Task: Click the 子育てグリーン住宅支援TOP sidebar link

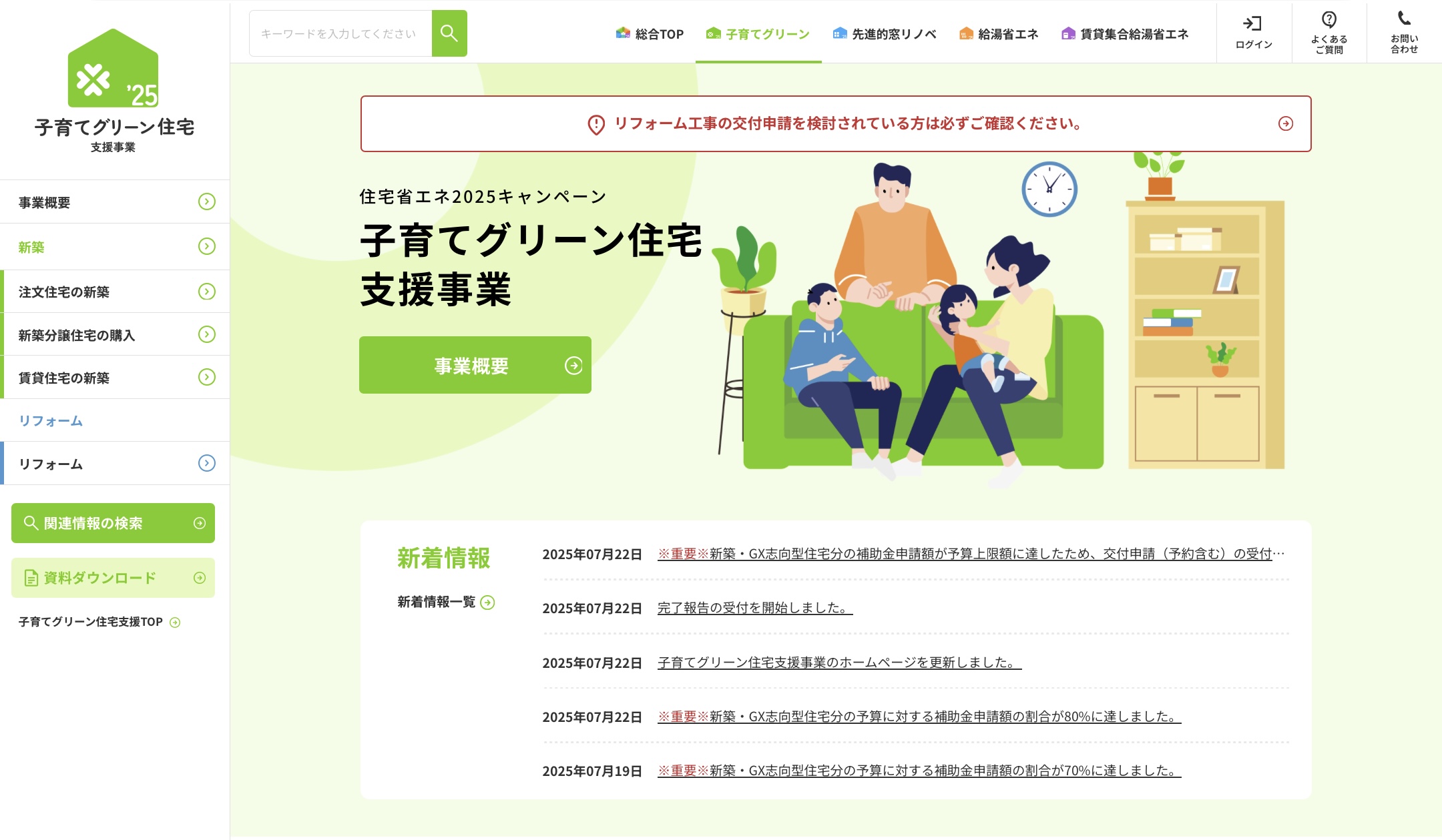Action: coord(99,622)
